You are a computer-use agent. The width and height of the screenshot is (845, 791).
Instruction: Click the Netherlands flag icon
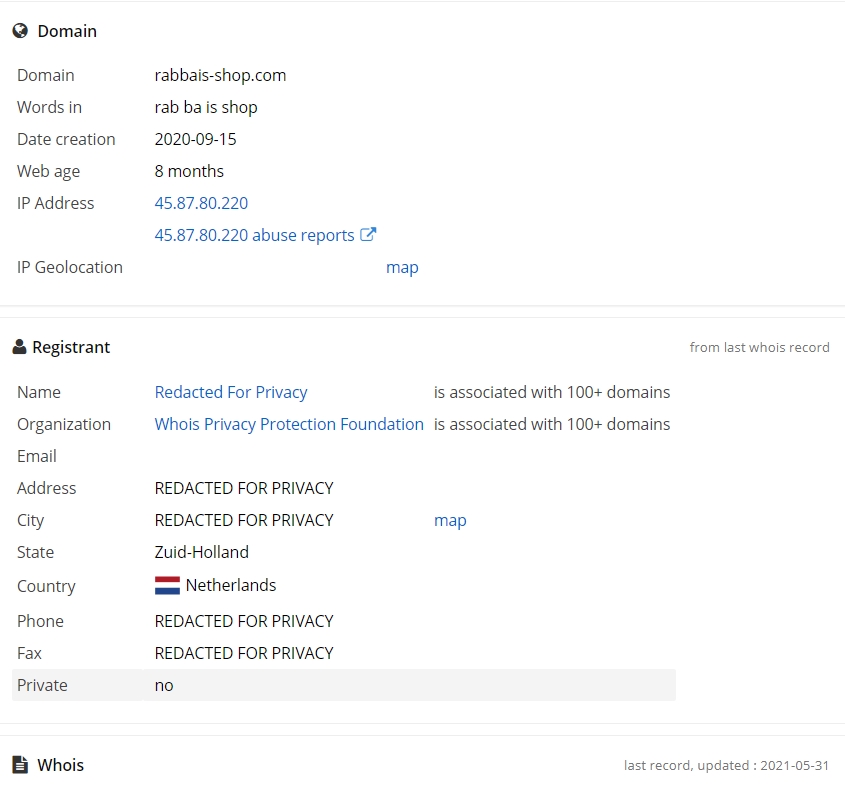pyautogui.click(x=167, y=585)
